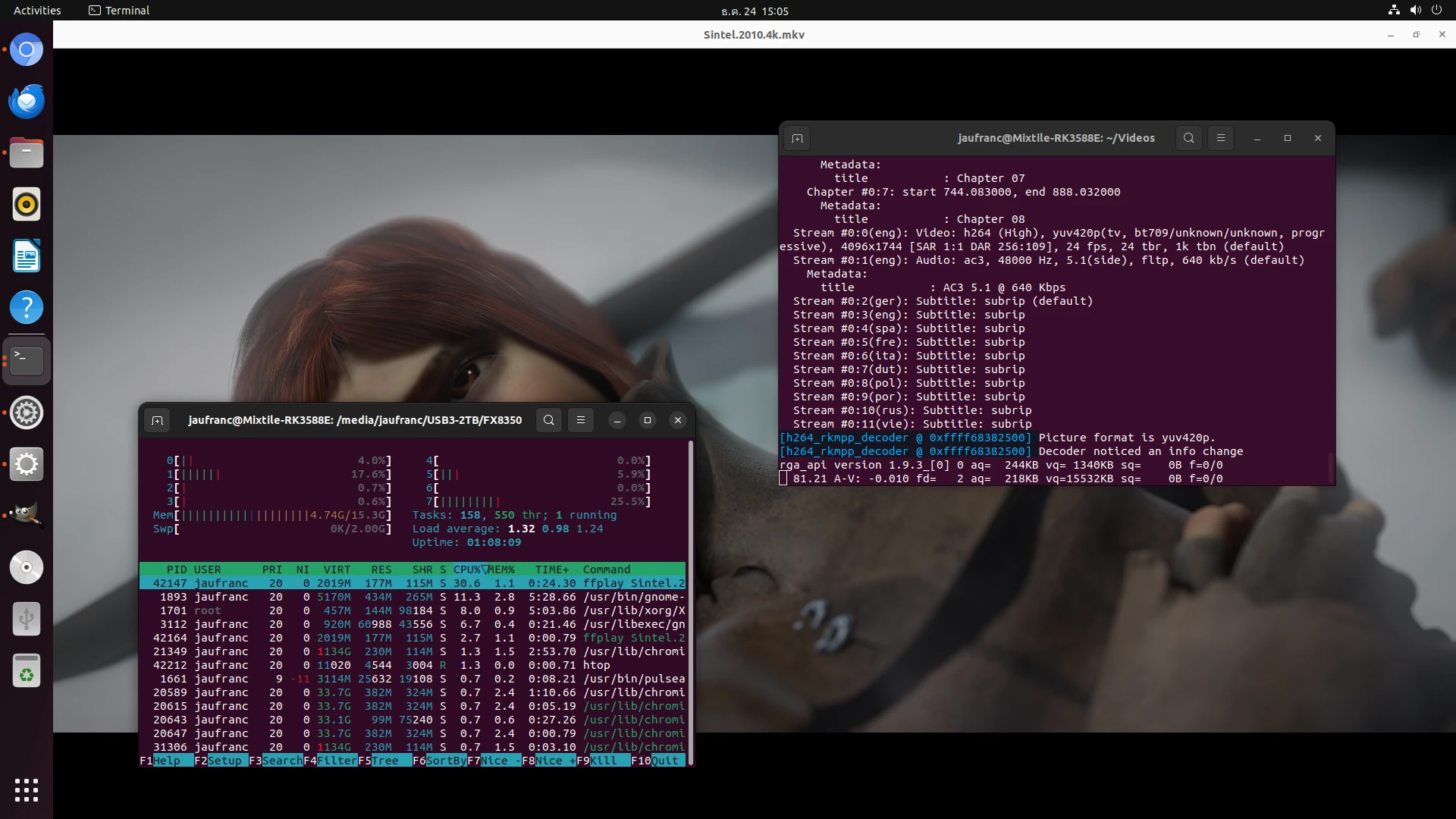Screen dimensions: 1456x819
Task: Search in htop terminal window
Action: pyautogui.click(x=549, y=420)
